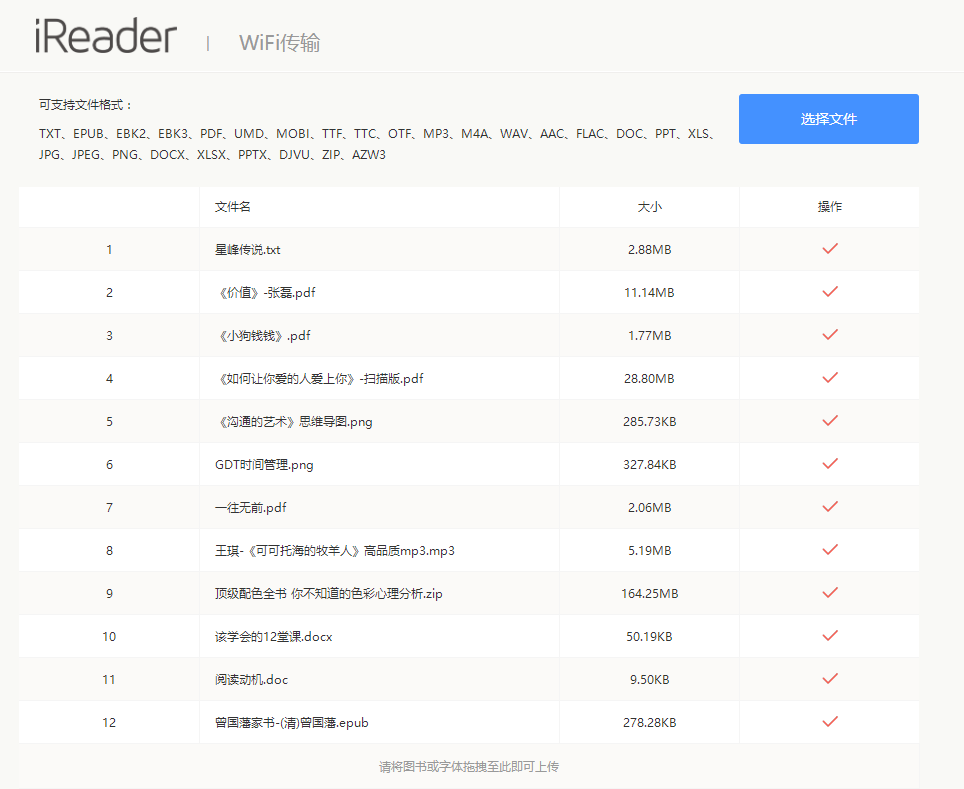This screenshot has height=789, width=964.
Task: Click the size value 278.28KB
Action: coord(649,723)
